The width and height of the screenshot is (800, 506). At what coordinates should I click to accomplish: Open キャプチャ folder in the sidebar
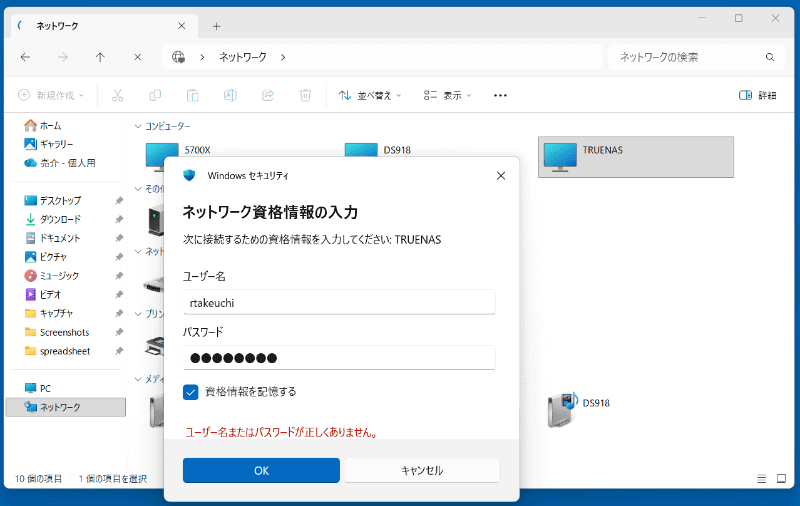(49, 314)
